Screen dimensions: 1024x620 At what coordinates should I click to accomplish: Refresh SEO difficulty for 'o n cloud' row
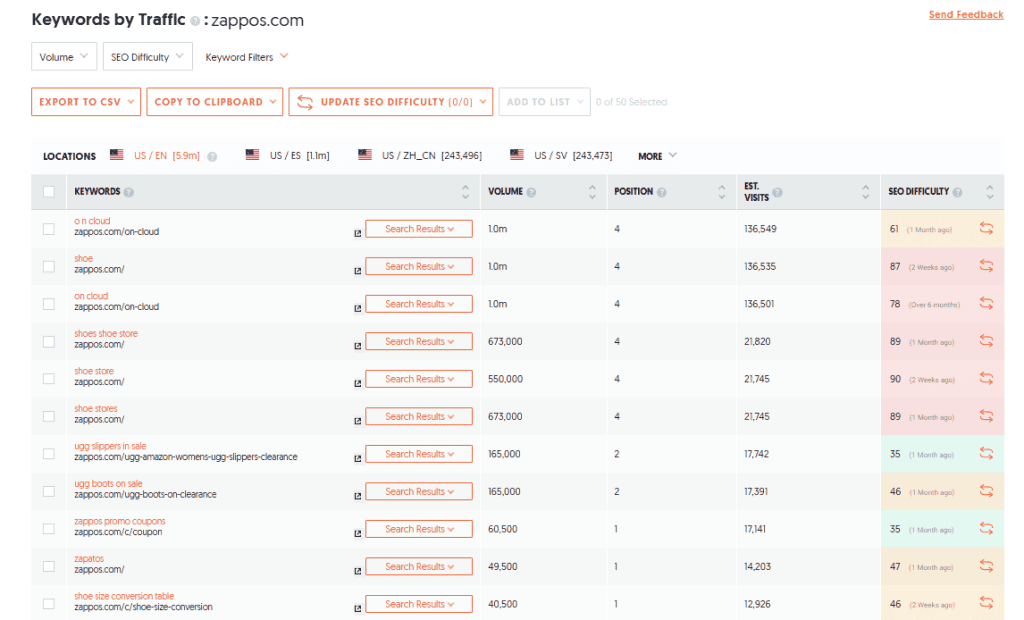pyautogui.click(x=986, y=229)
